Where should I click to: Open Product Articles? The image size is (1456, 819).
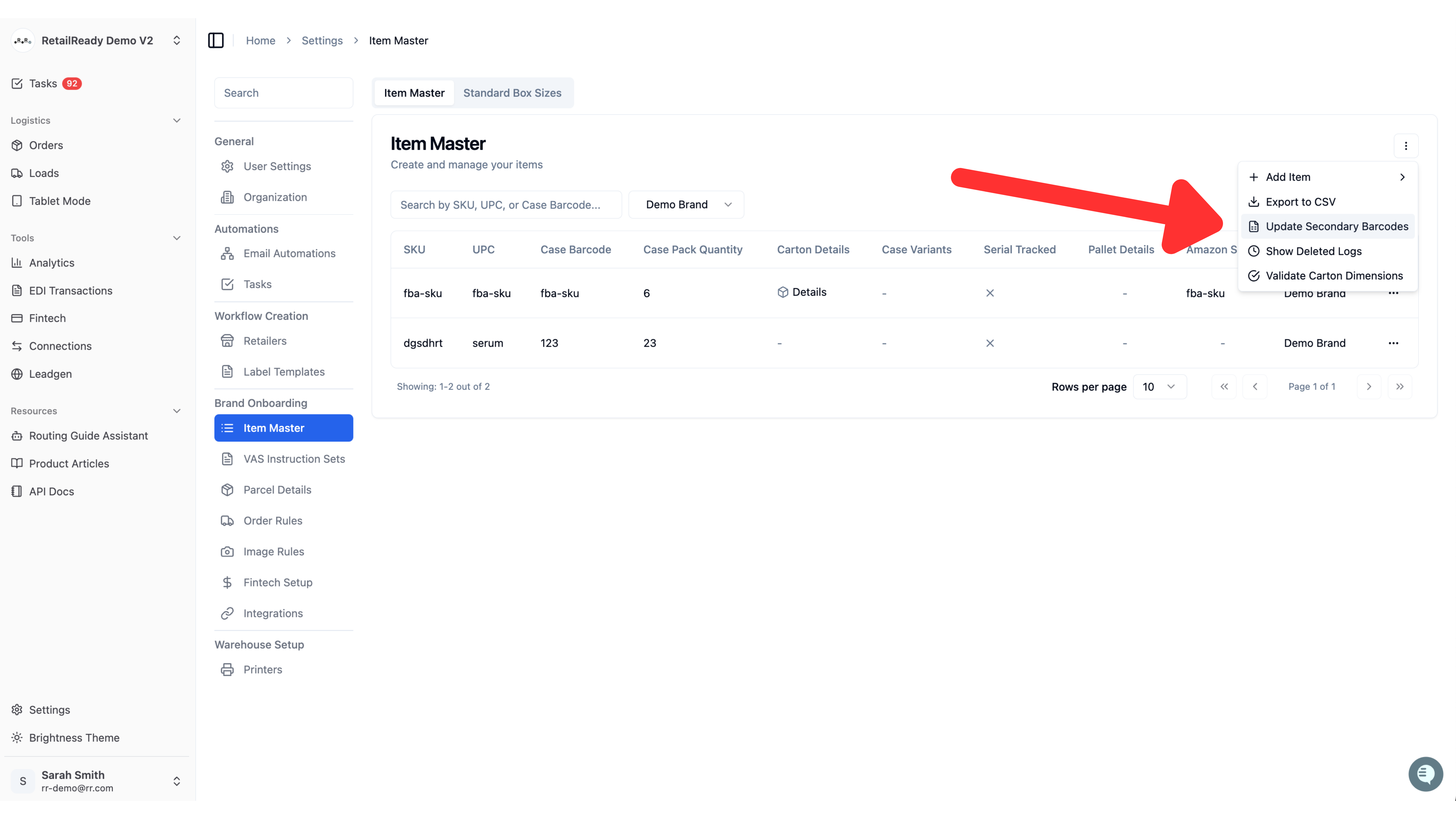click(60, 464)
